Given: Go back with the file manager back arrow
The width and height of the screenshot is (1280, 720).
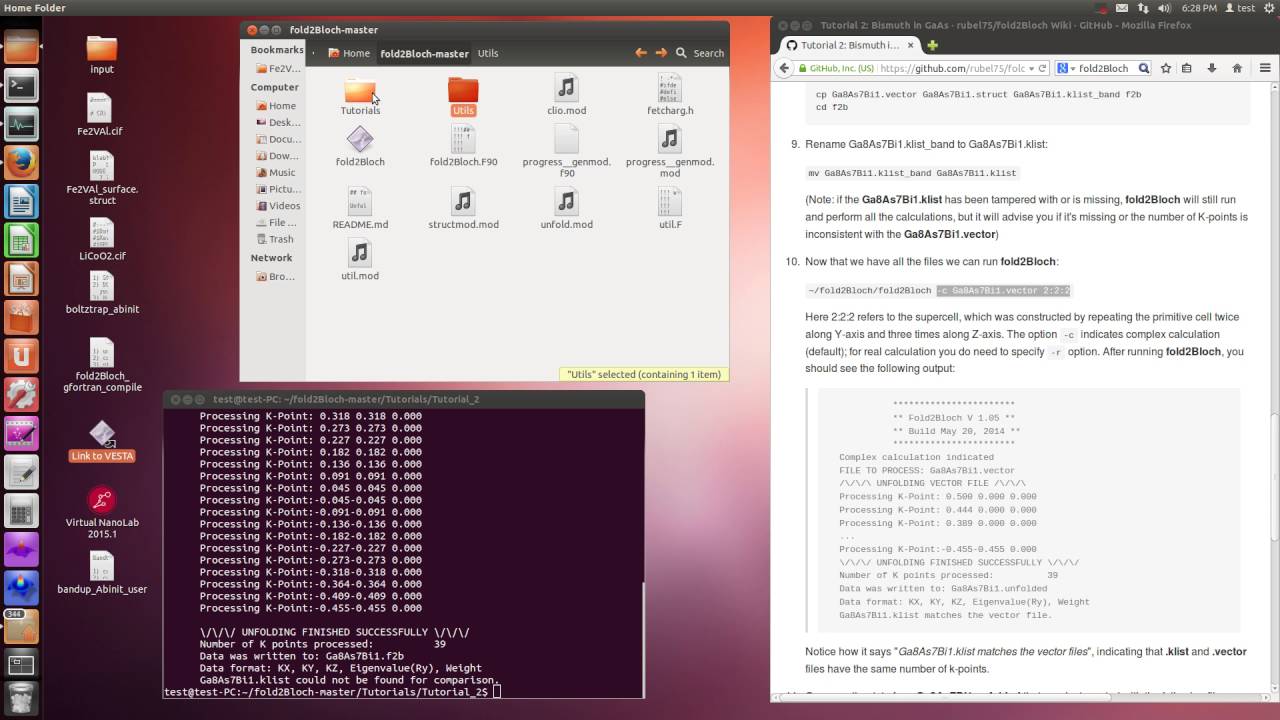Looking at the screenshot, I should click(641, 53).
